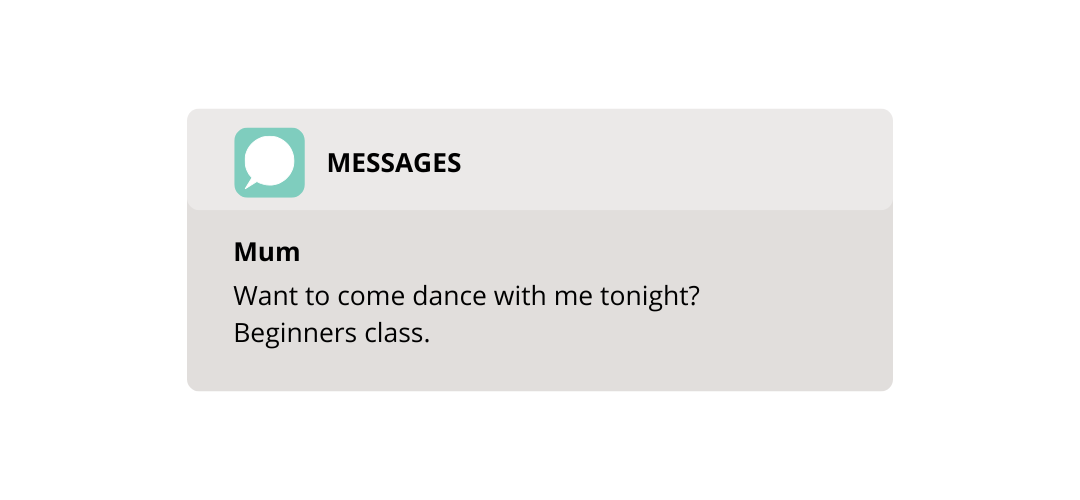This screenshot has width=1080, height=500.
Task: Click the tail of the speech bubble icon
Action: coord(250,184)
